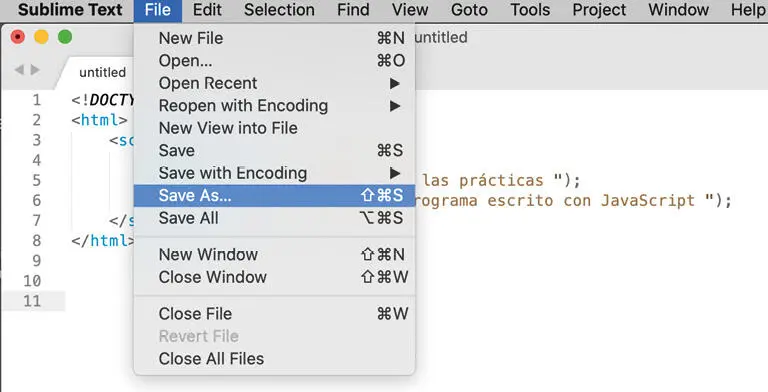The image size is (768, 392).
Task: Open the Edit menu in menu bar
Action: click(x=207, y=10)
